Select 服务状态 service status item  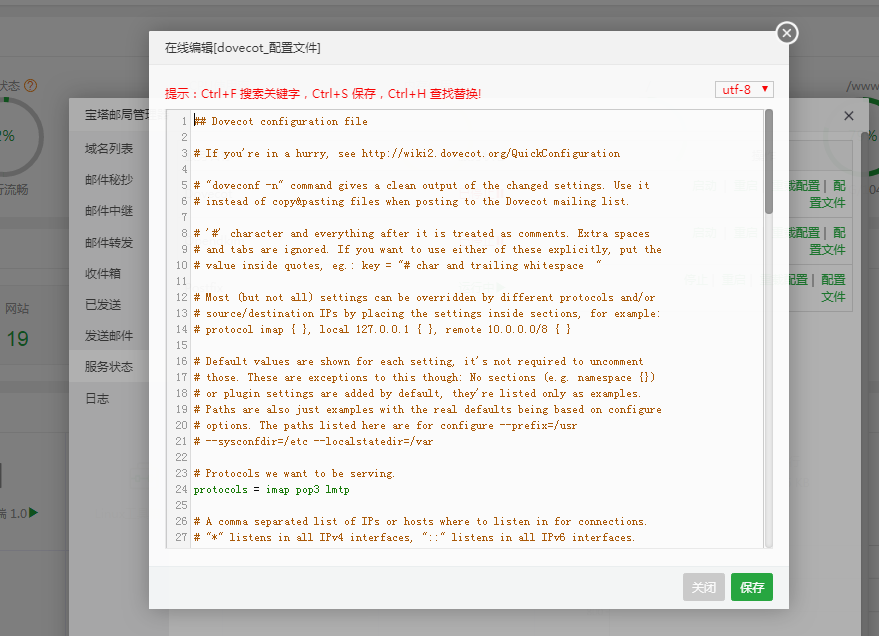pyautogui.click(x=109, y=366)
